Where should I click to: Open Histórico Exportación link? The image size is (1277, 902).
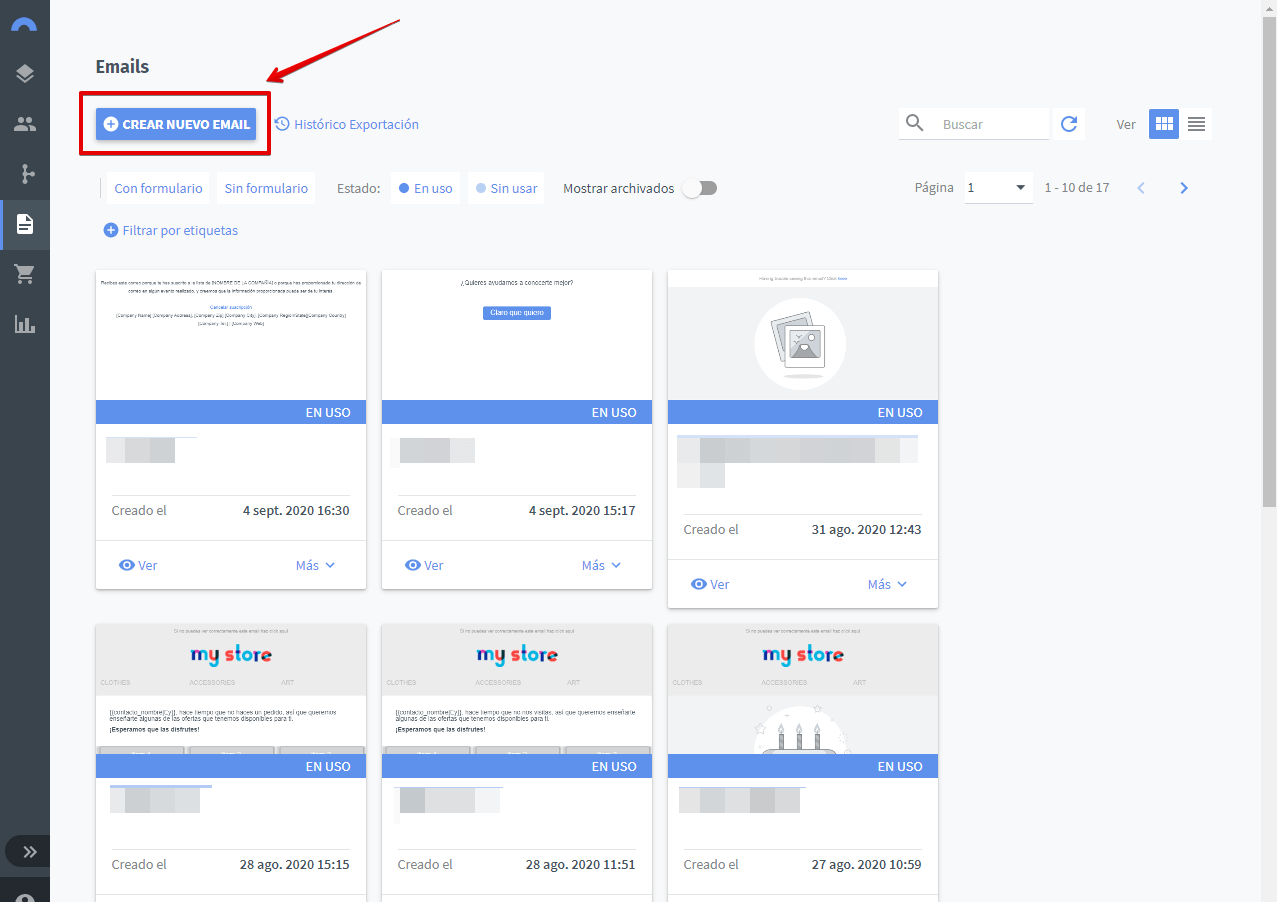tap(347, 124)
